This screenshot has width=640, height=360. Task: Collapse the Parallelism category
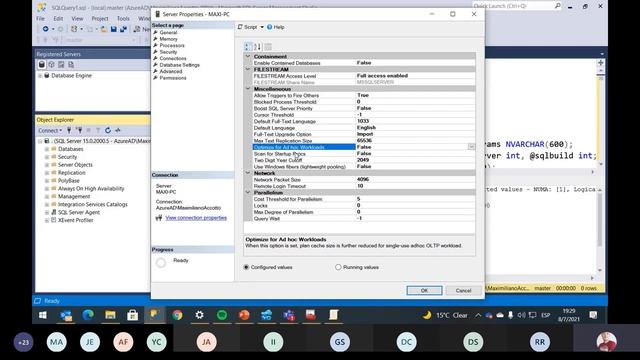click(248, 192)
